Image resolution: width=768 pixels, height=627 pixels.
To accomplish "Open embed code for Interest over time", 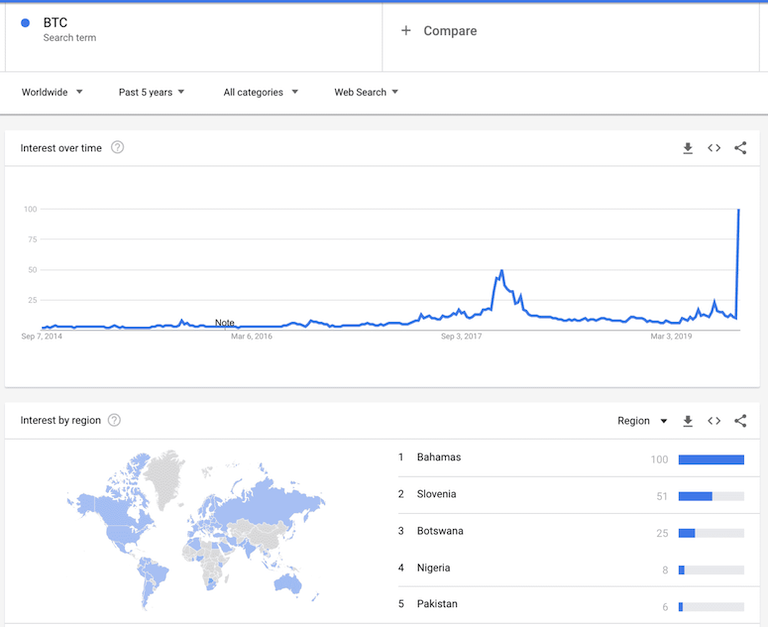I will (714, 148).
